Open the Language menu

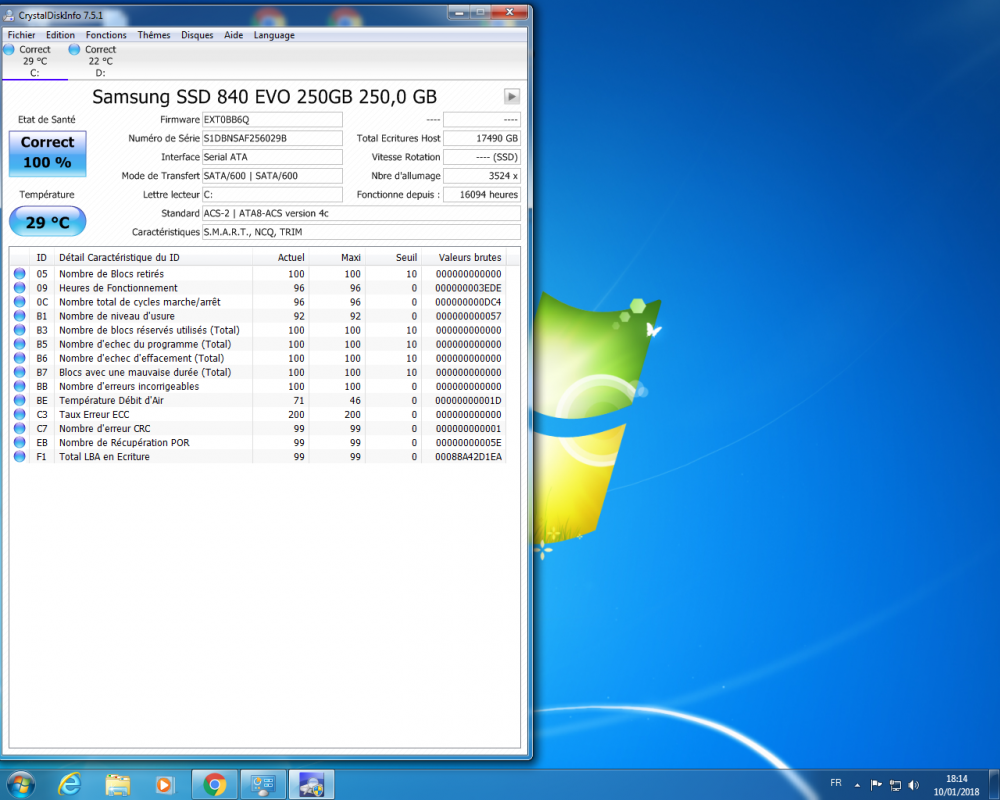point(274,35)
